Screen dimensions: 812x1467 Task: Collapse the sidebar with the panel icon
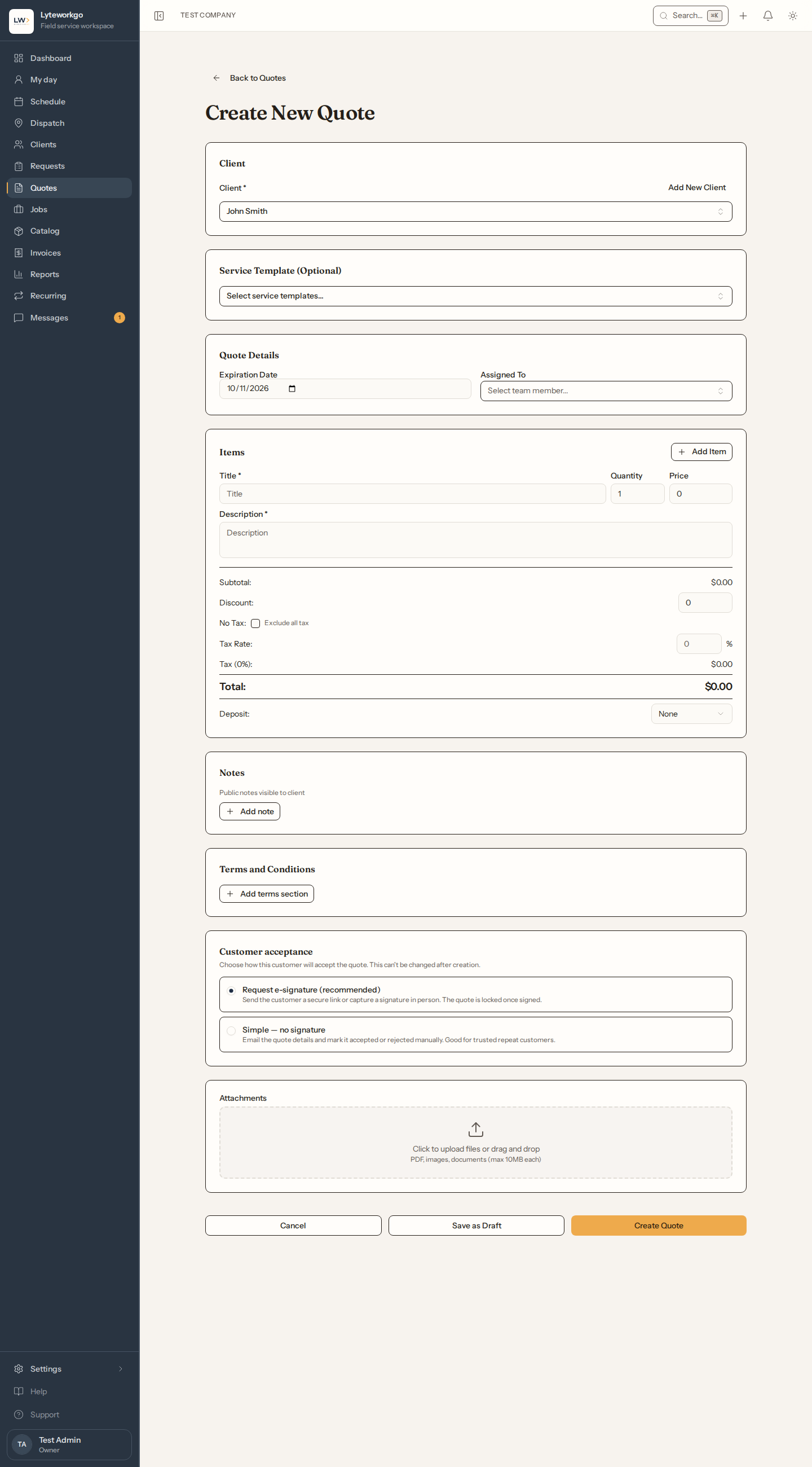point(159,15)
